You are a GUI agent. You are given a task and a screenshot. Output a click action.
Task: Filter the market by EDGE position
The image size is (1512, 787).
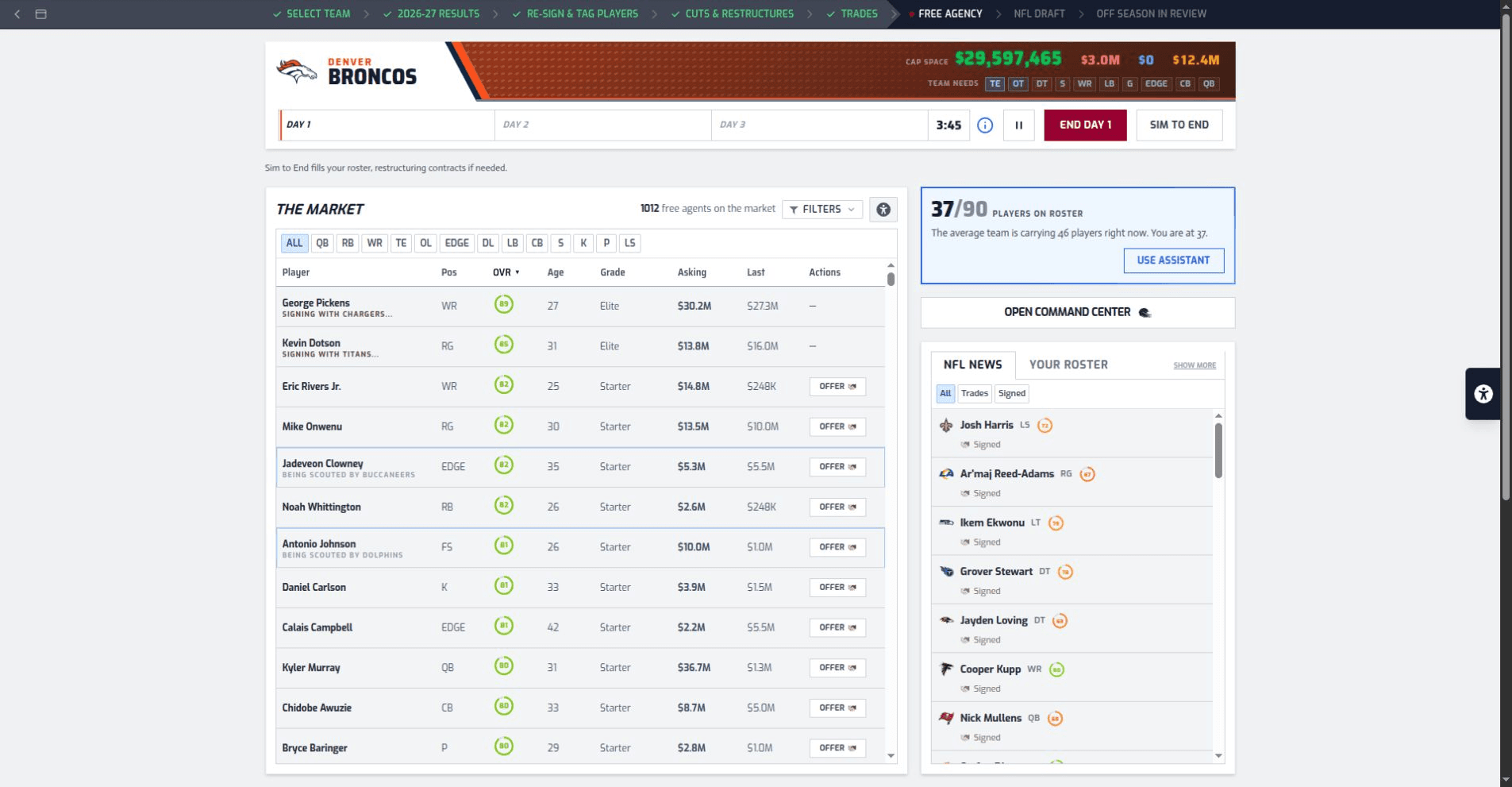click(x=457, y=243)
